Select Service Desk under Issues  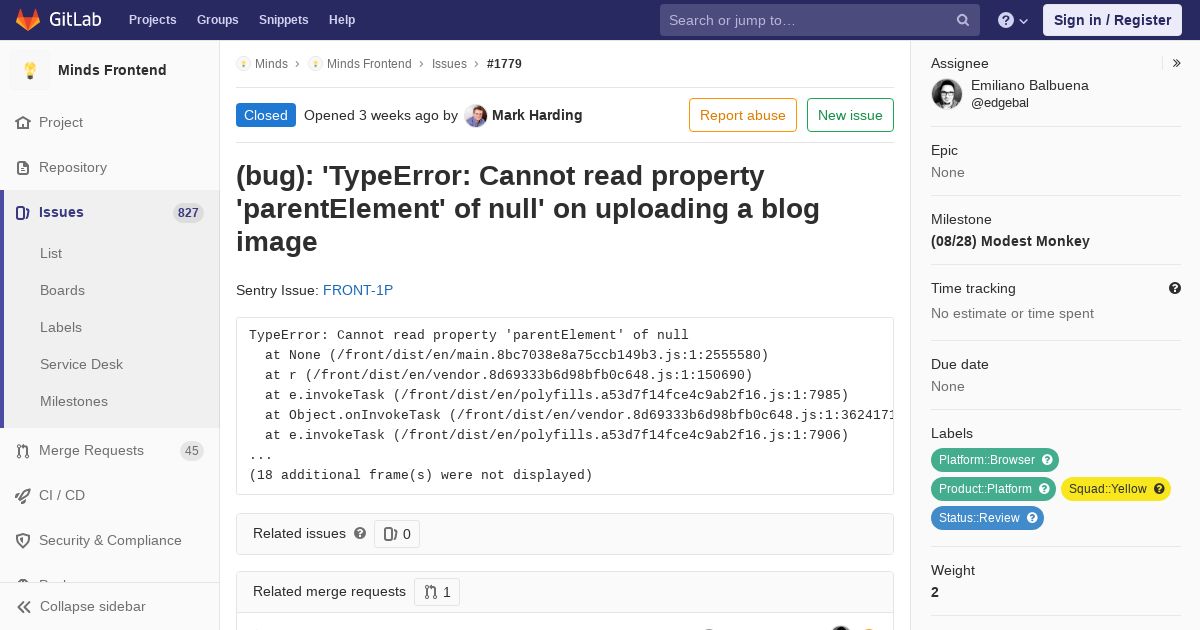(x=81, y=365)
